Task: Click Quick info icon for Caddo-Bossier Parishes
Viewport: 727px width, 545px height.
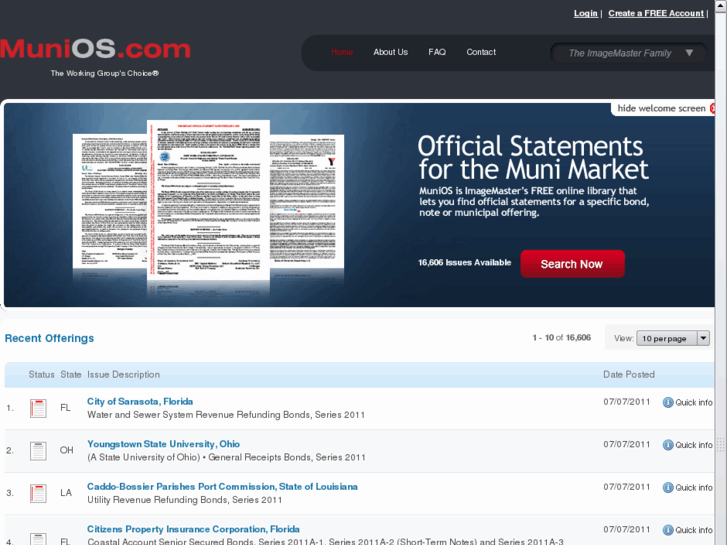Action: click(668, 487)
